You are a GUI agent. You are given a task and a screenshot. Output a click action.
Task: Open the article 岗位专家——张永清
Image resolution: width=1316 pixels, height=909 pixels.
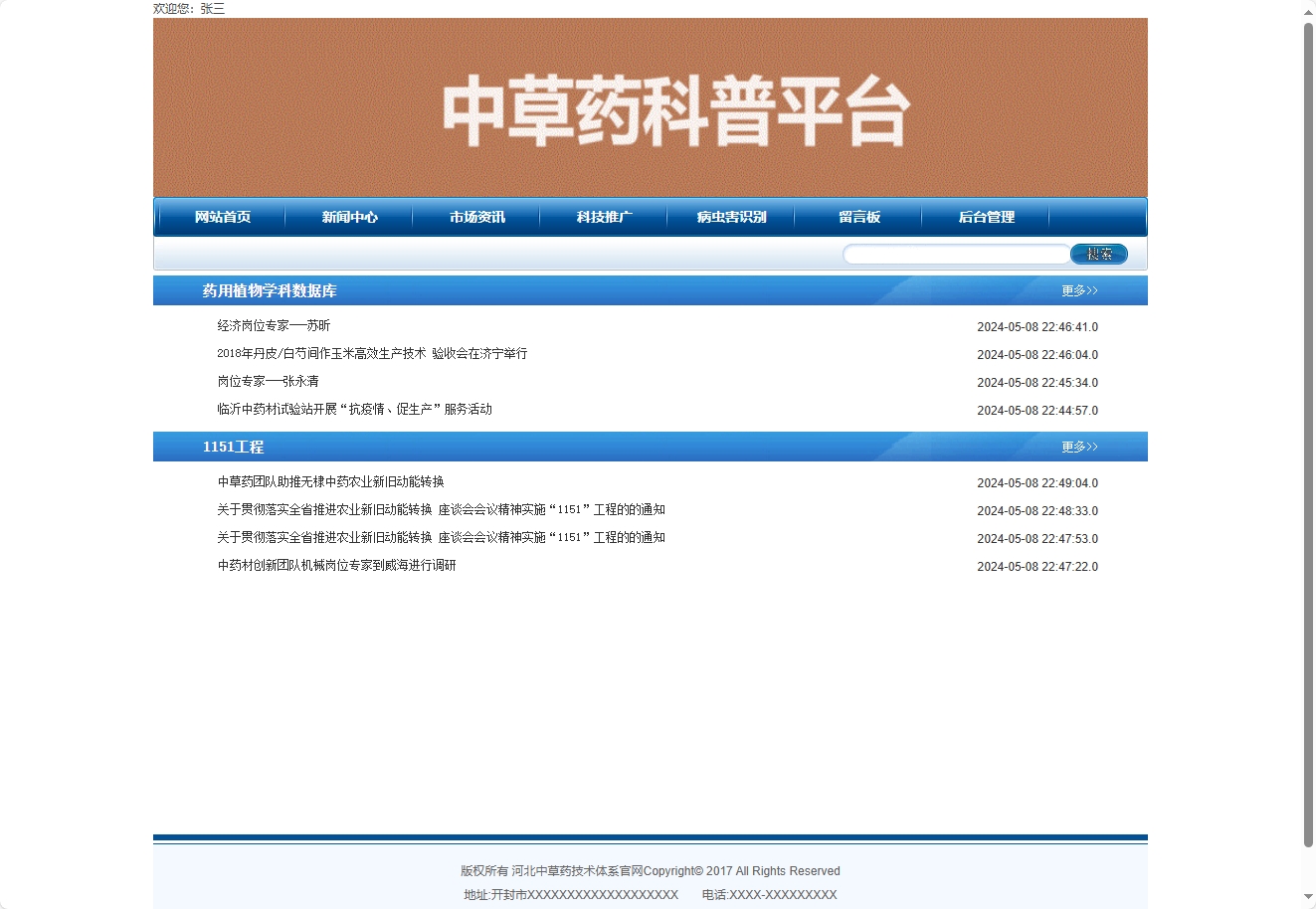coord(268,381)
